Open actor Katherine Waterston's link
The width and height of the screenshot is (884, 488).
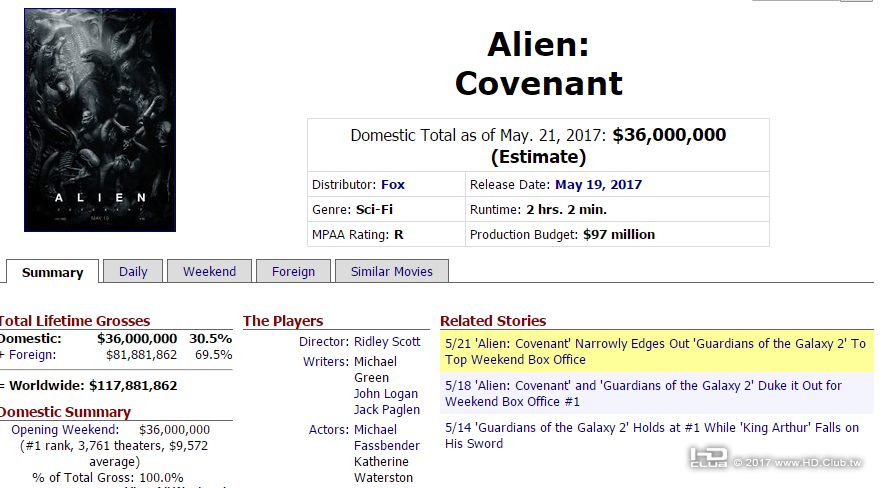click(383, 469)
